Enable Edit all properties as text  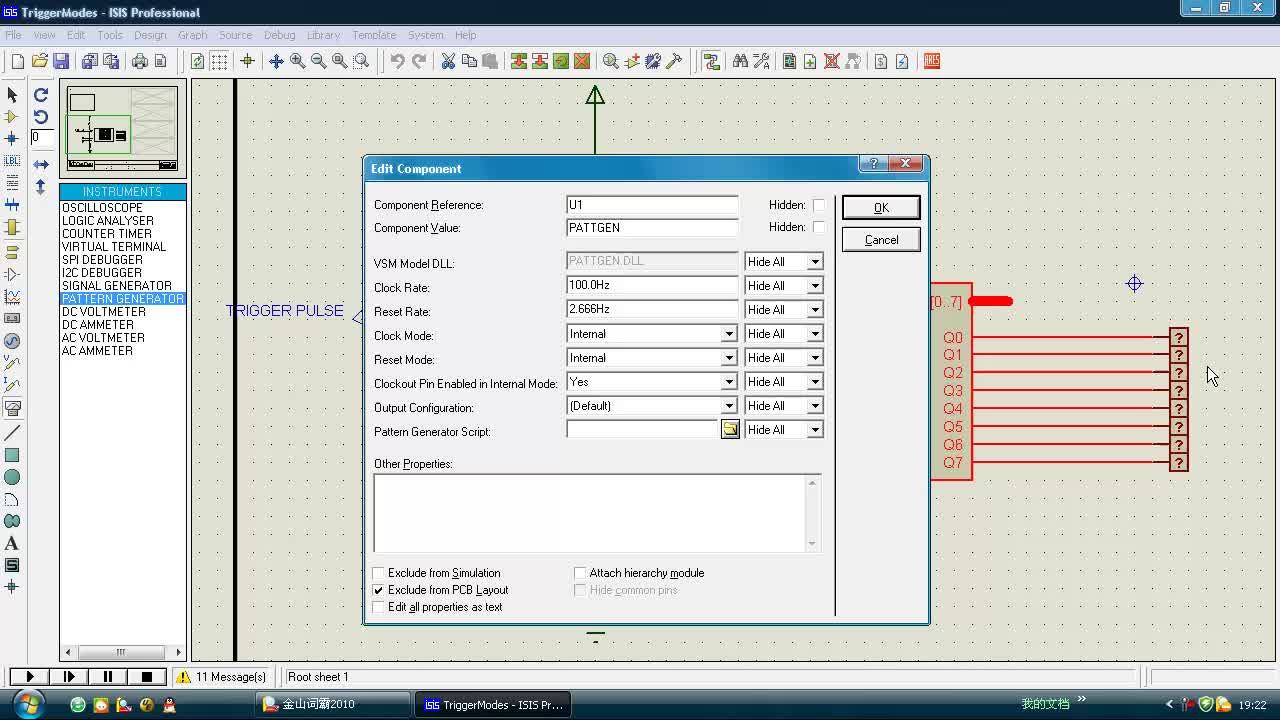point(379,607)
